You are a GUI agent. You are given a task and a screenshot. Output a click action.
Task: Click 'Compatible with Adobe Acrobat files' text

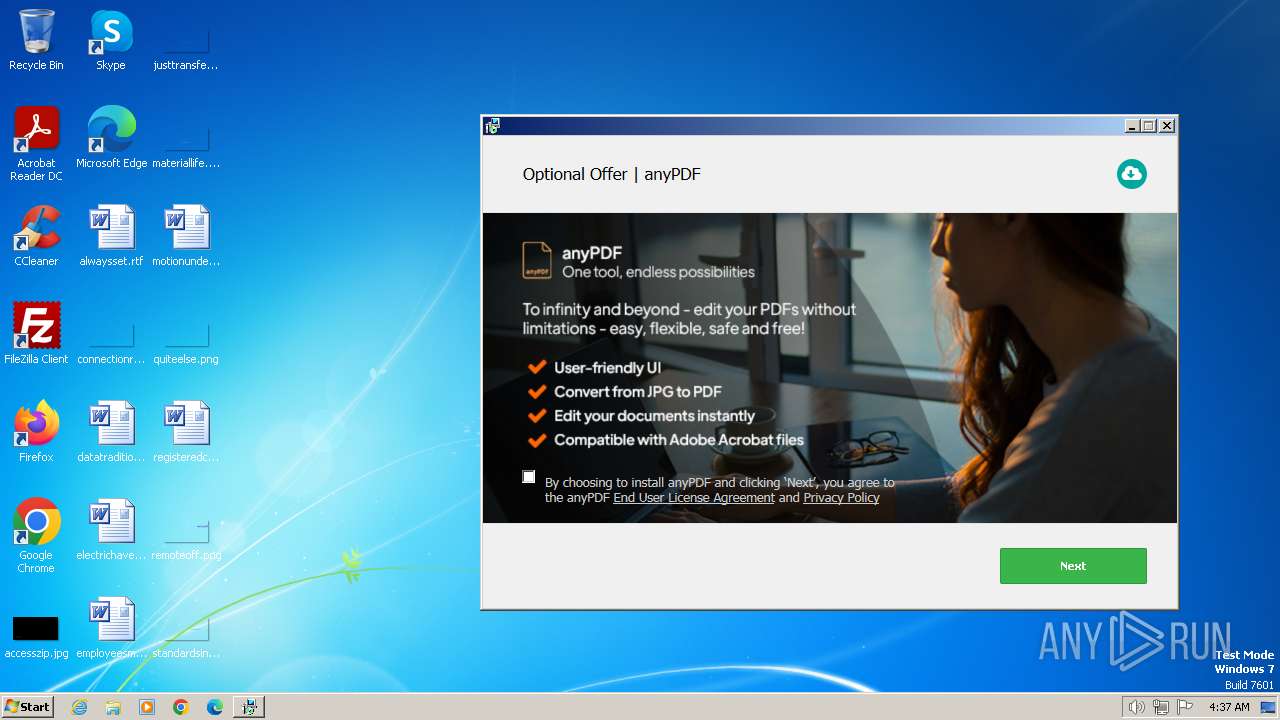coord(679,440)
